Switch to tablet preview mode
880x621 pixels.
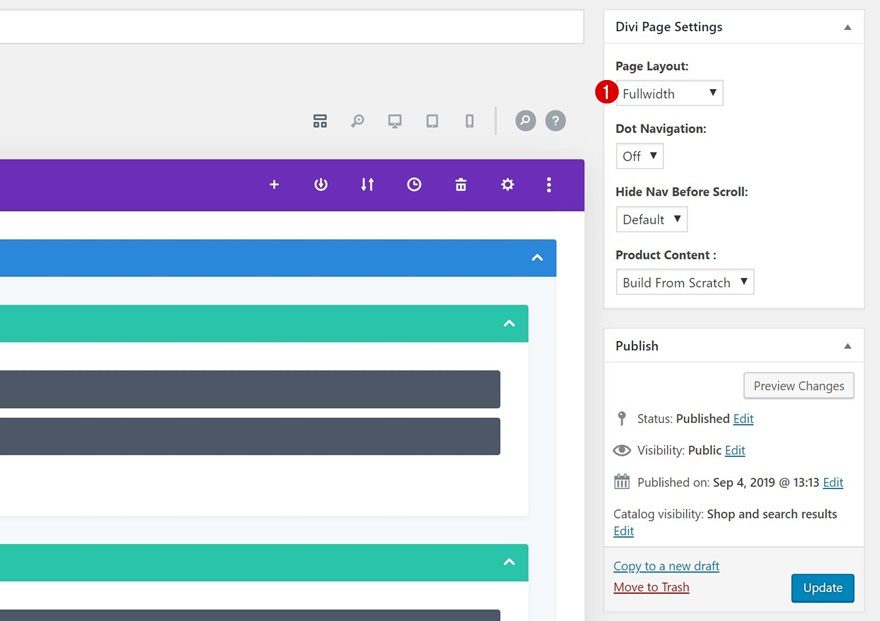pyautogui.click(x=431, y=120)
